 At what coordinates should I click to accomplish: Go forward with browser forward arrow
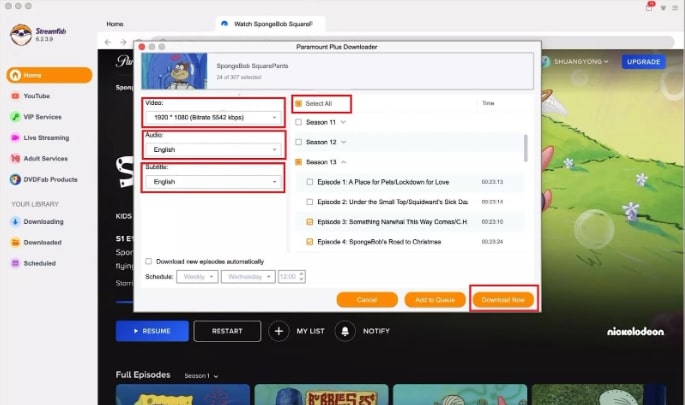123,42
